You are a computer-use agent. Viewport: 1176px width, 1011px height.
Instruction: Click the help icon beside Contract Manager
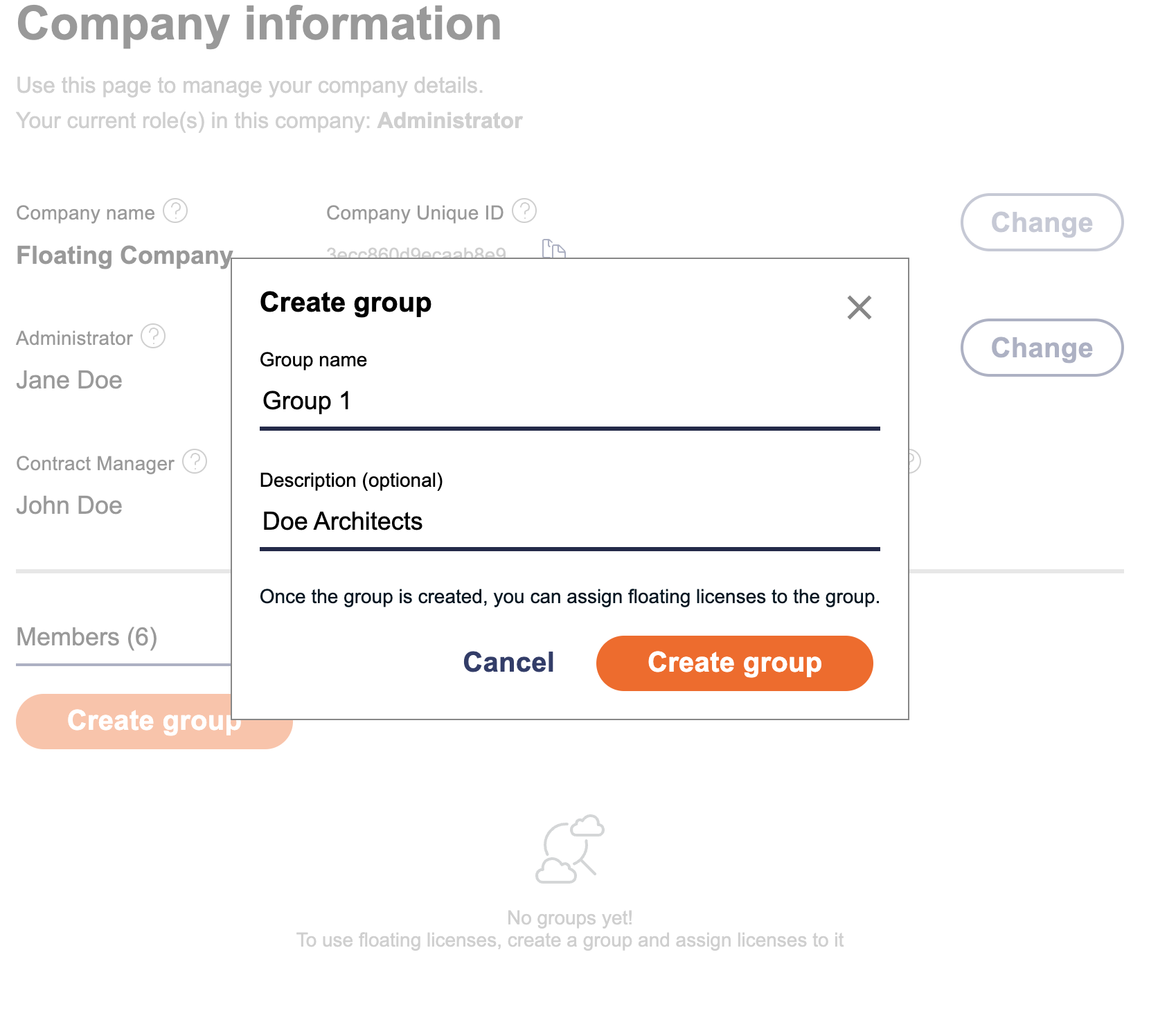click(x=195, y=461)
